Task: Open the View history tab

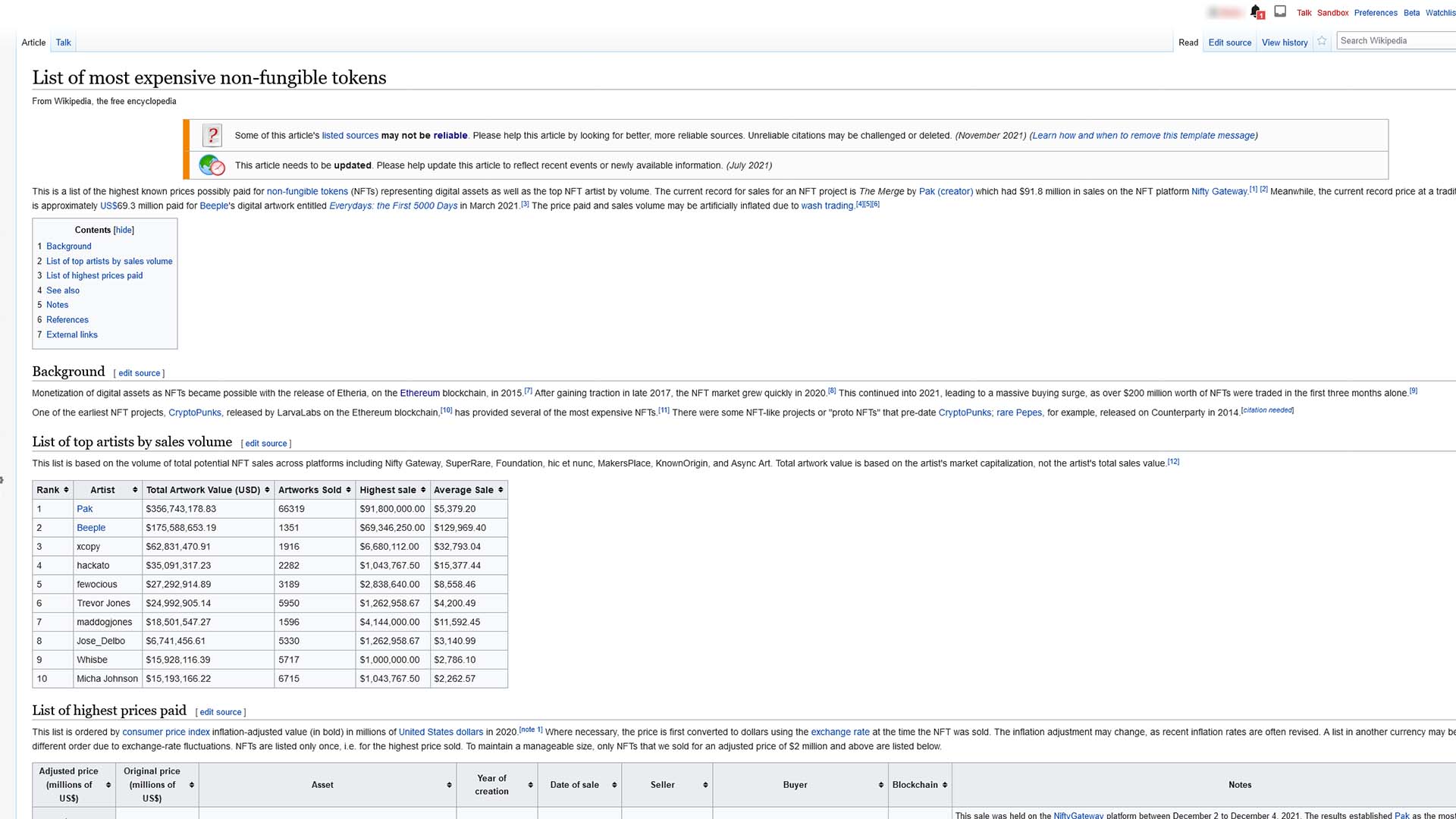Action: (1284, 42)
